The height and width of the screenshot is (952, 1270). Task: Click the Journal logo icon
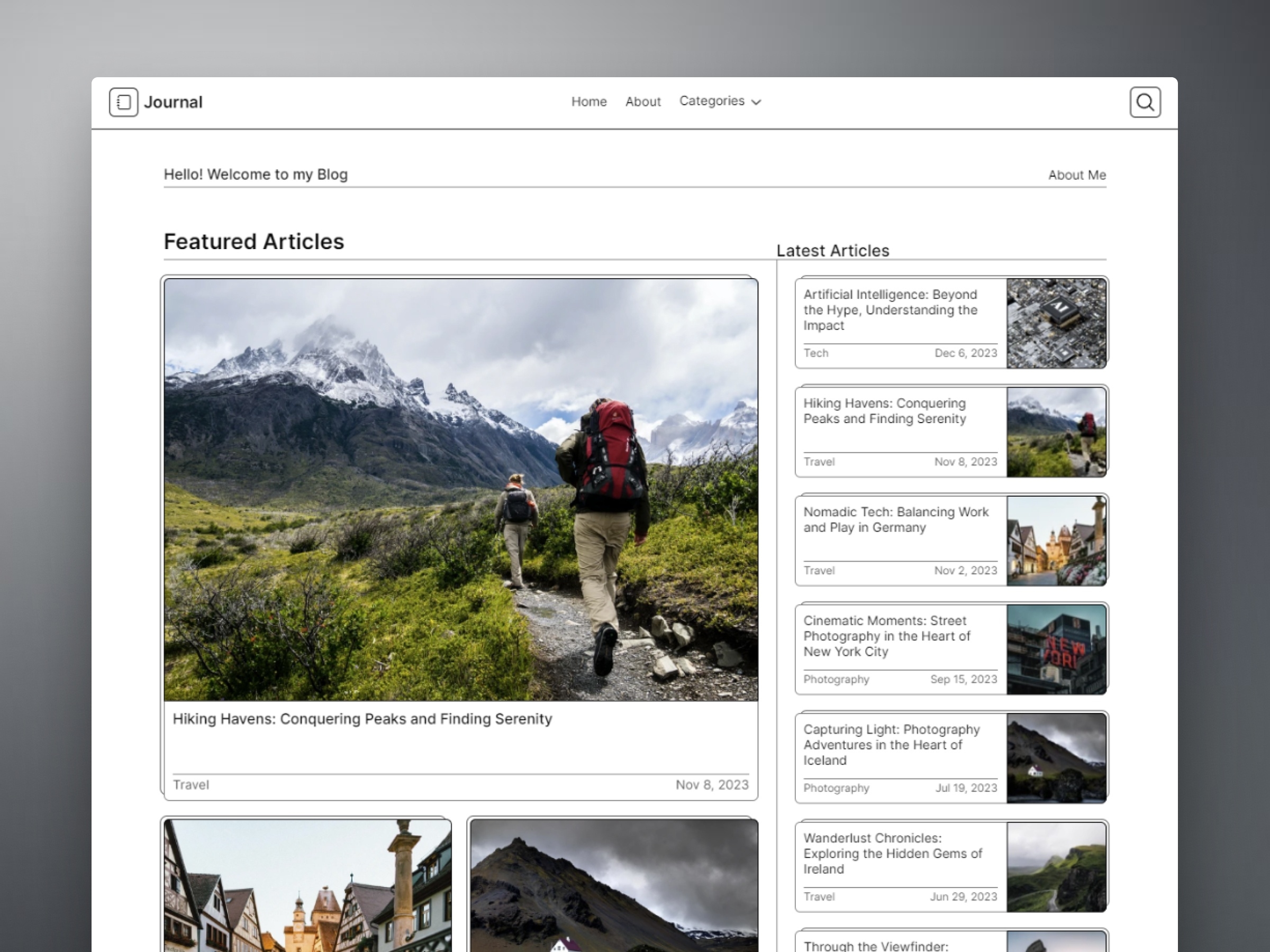pos(122,101)
